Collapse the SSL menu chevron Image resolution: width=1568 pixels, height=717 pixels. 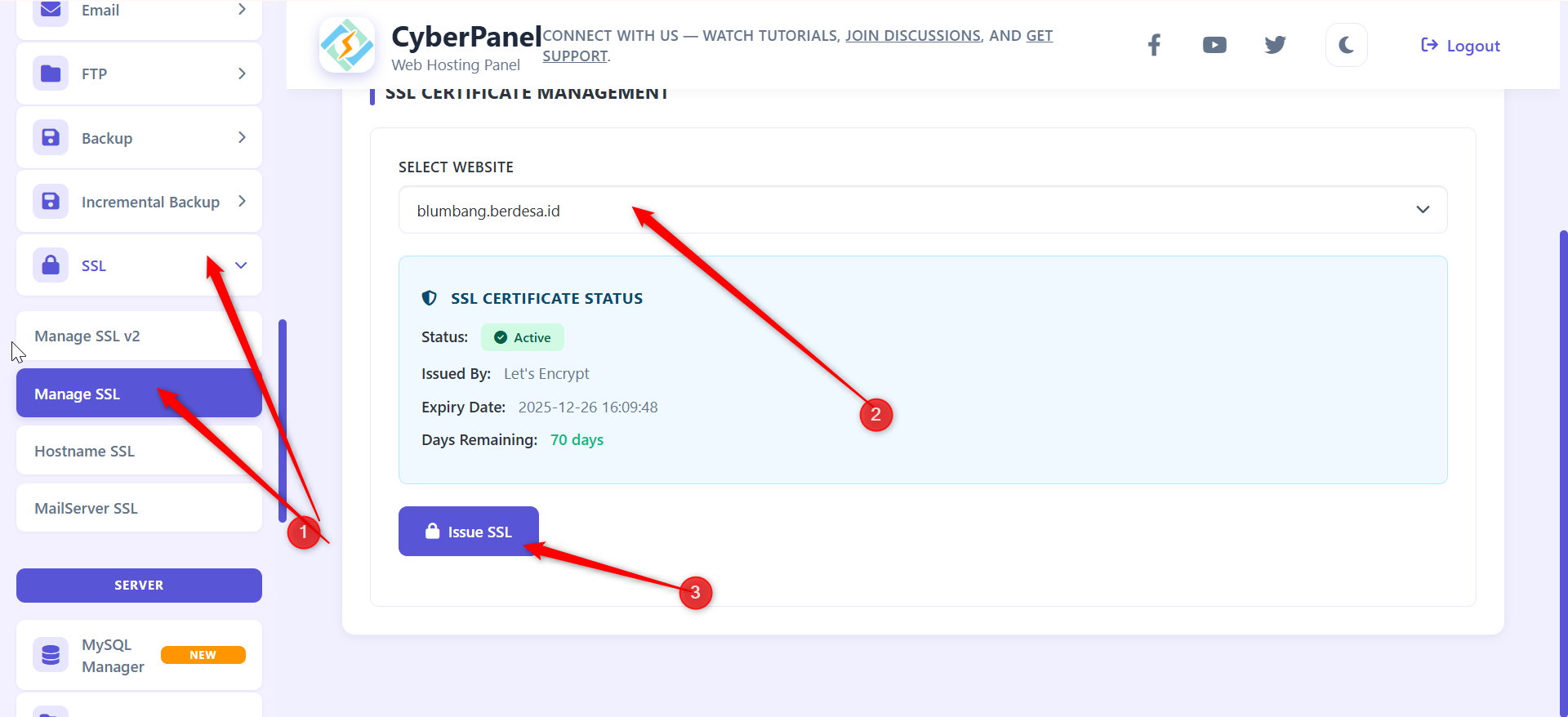point(241,265)
